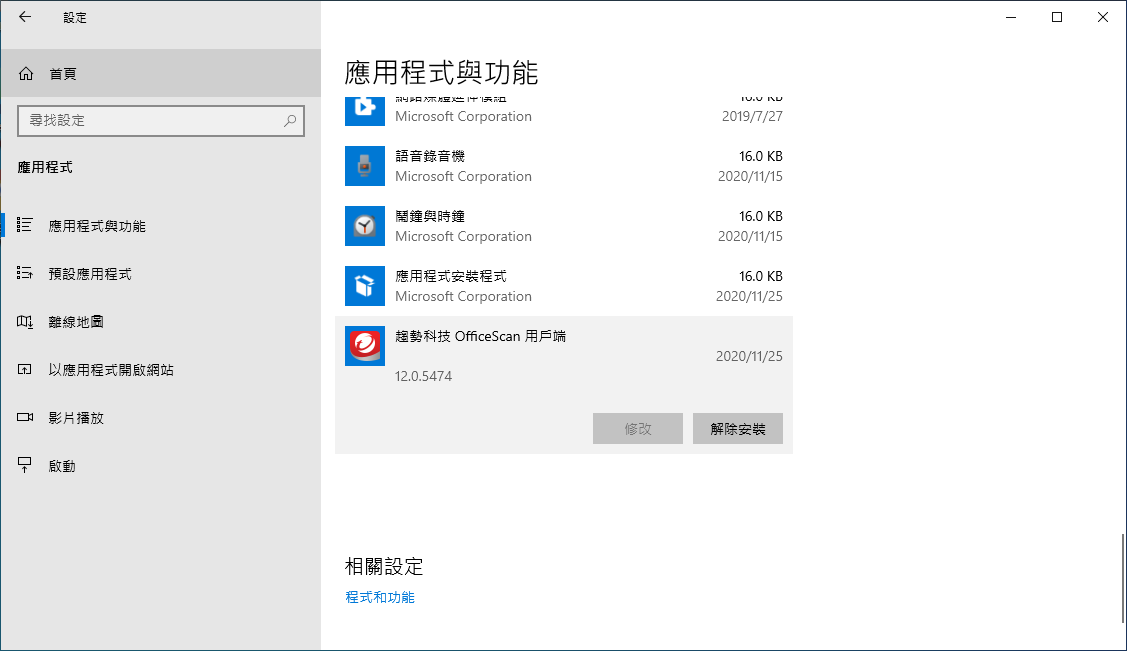
Task: Click the vertical scrollbar thumb
Action: click(1123, 579)
